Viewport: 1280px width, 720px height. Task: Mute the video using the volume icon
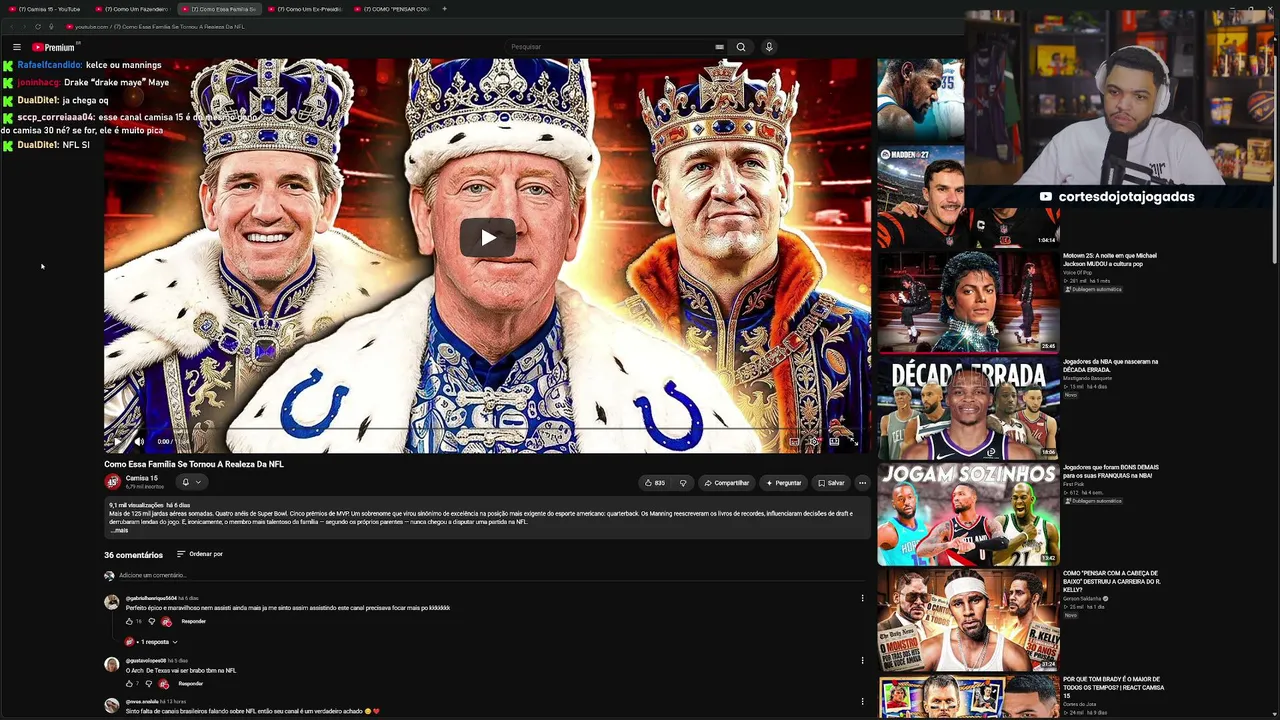click(x=139, y=441)
